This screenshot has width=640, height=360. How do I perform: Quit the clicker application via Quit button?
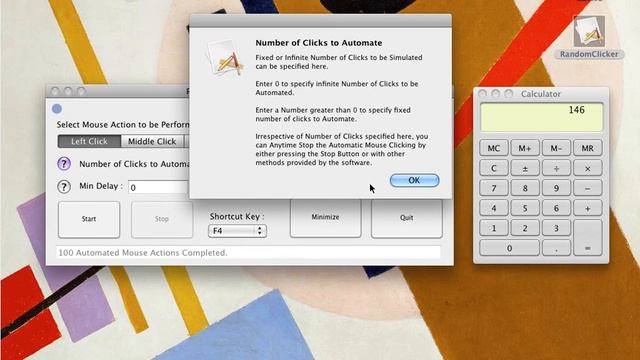407,218
